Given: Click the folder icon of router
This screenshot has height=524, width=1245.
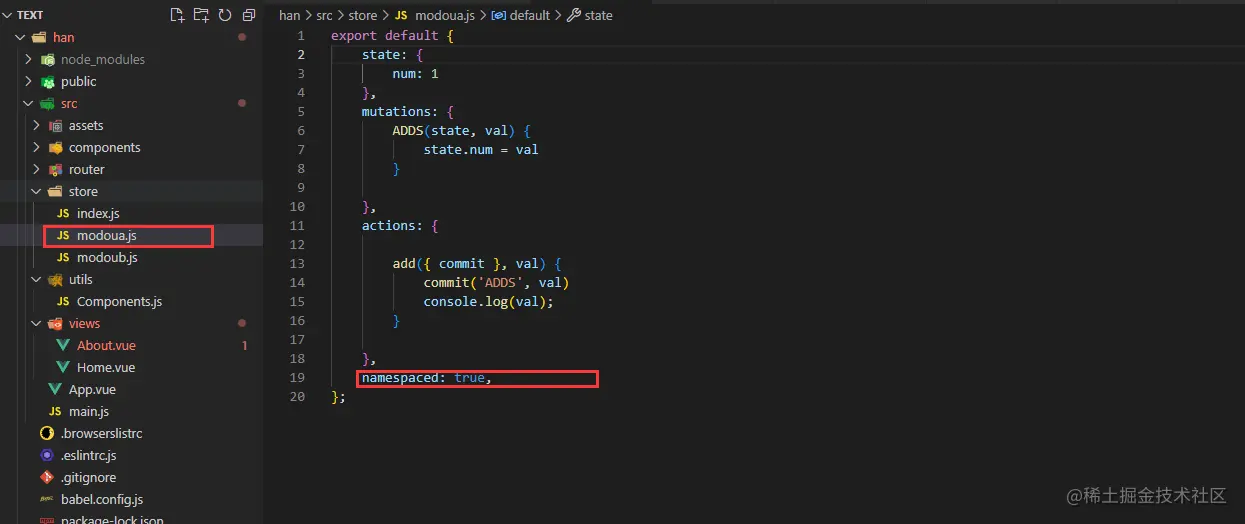Looking at the screenshot, I should click(55, 169).
